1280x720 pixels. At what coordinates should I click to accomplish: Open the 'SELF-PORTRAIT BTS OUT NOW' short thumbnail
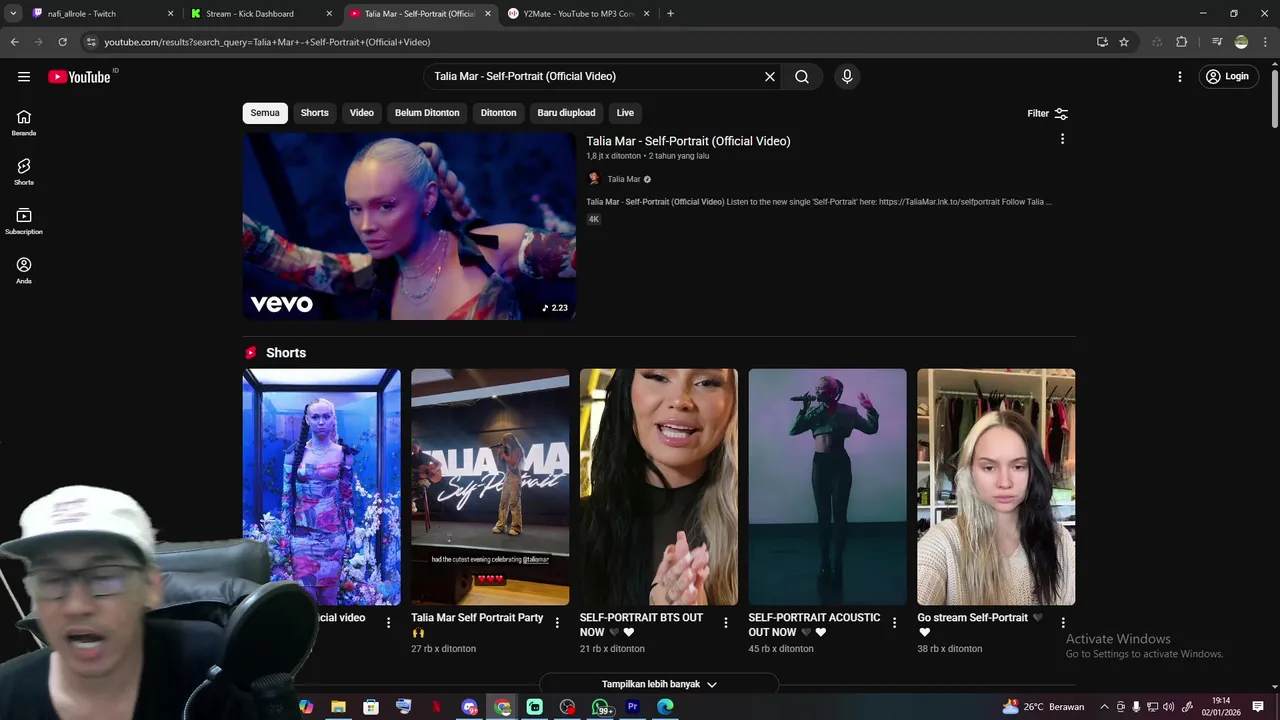click(x=659, y=487)
